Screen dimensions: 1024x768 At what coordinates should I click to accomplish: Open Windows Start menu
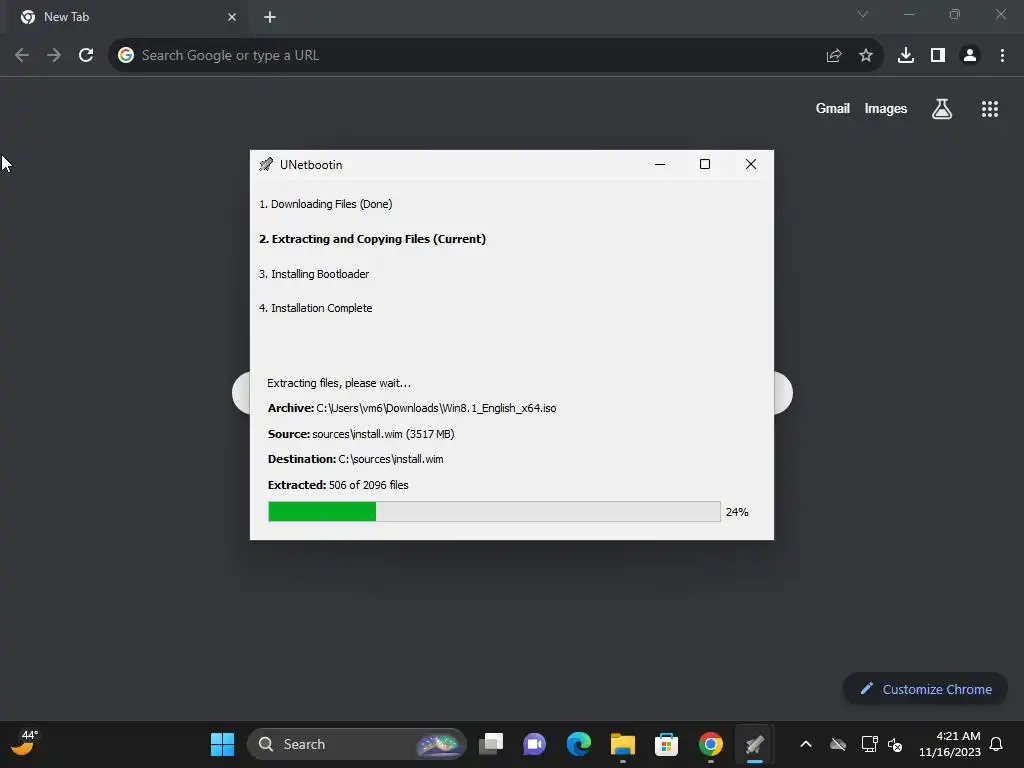(x=222, y=744)
